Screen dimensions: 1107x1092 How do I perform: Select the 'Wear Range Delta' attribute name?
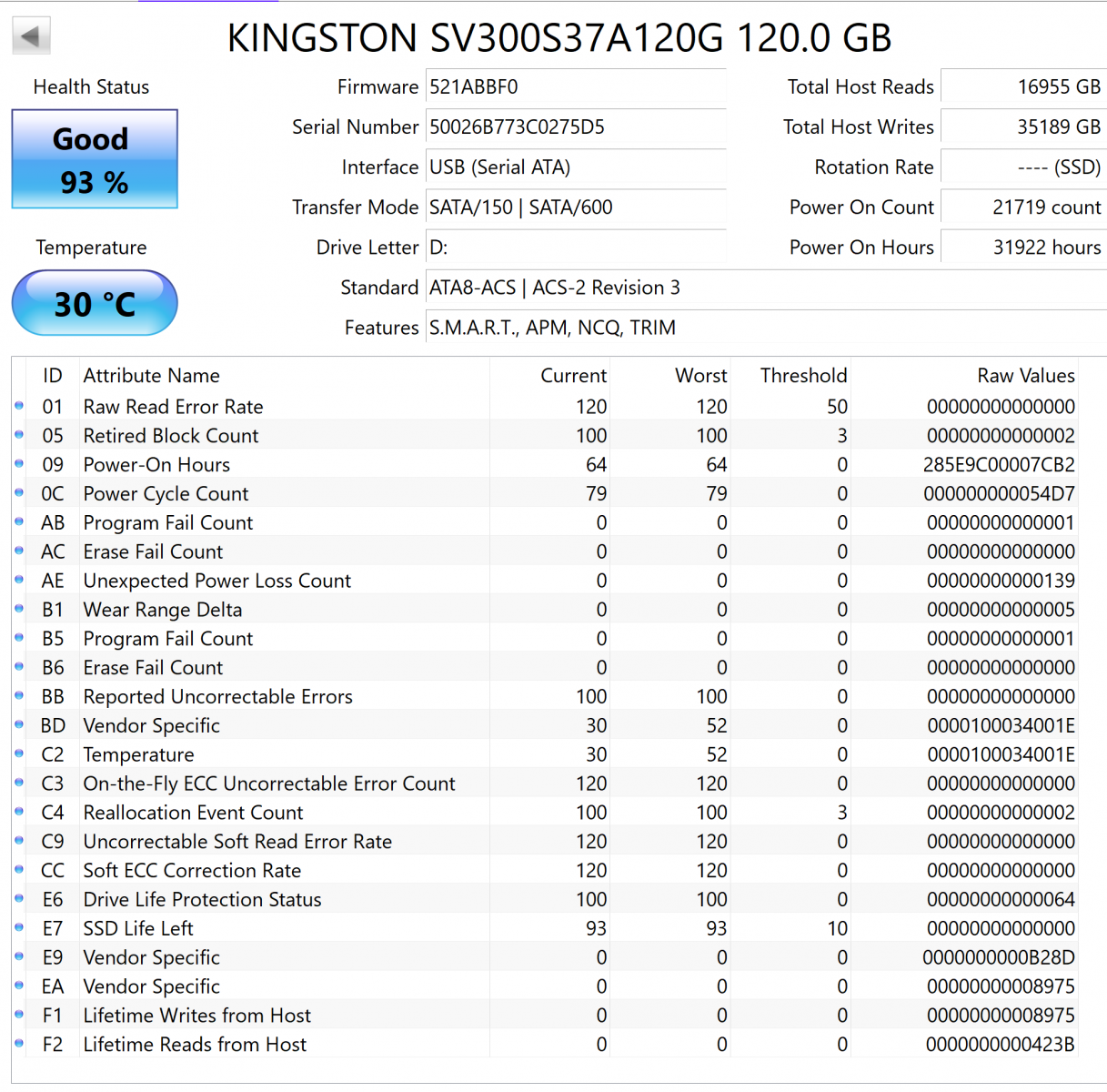point(163,610)
